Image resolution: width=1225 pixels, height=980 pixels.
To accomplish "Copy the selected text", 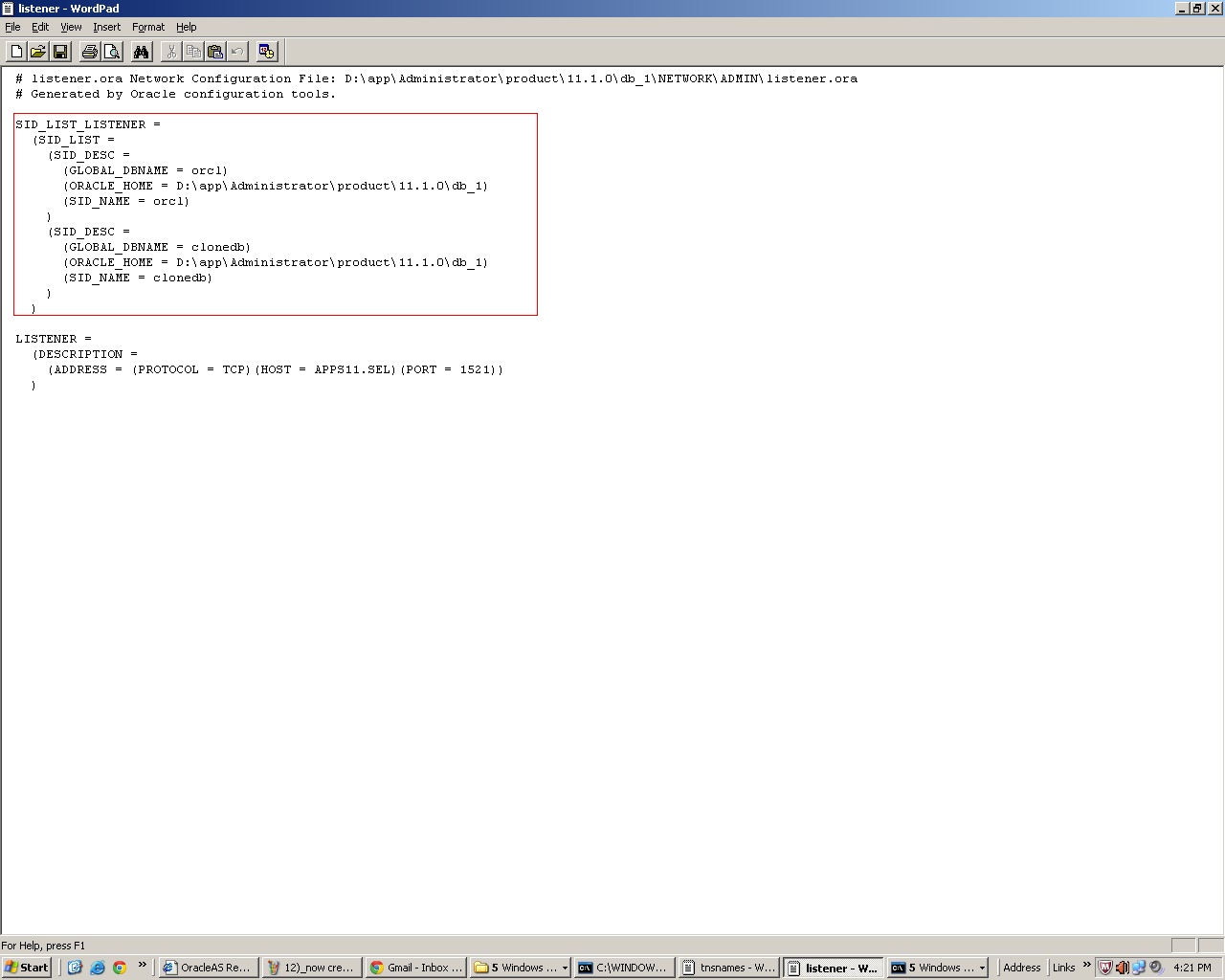I will click(193, 51).
